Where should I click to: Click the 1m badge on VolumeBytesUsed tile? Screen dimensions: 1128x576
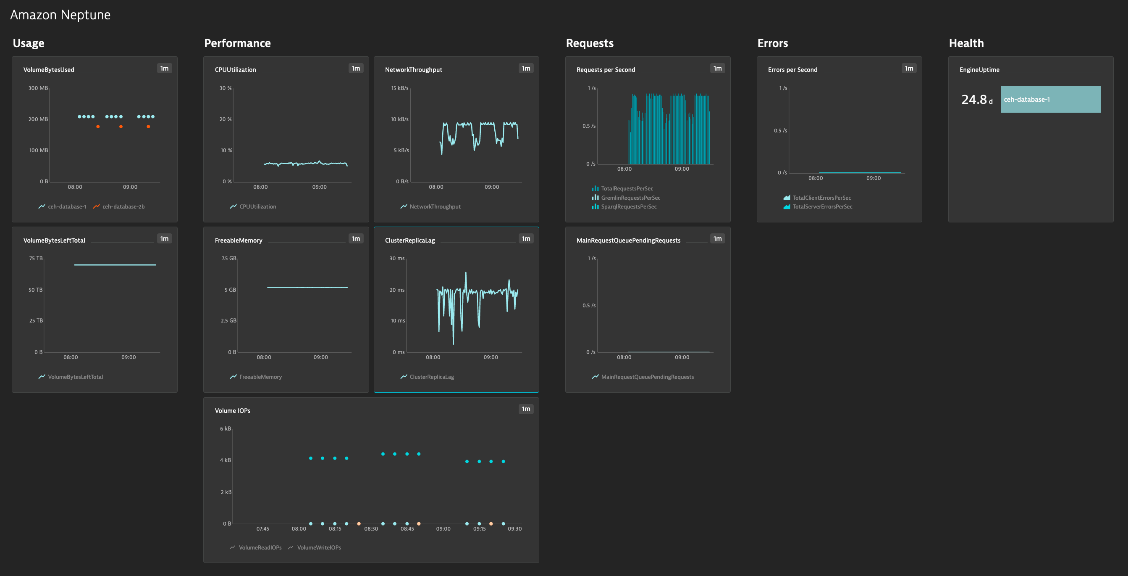click(x=164, y=68)
